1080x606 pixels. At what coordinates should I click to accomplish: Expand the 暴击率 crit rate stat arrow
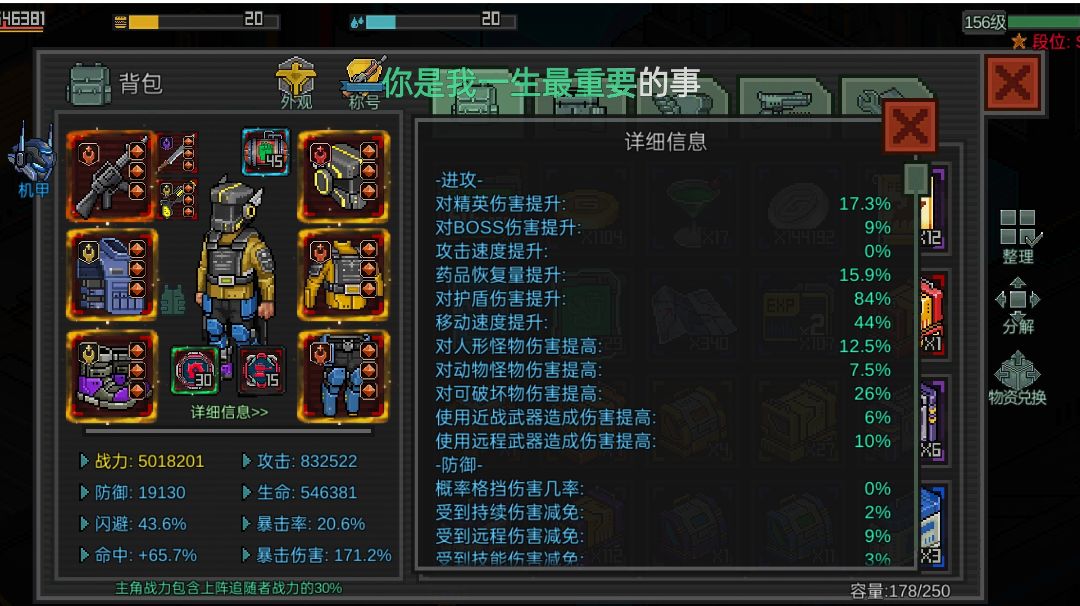(x=247, y=523)
